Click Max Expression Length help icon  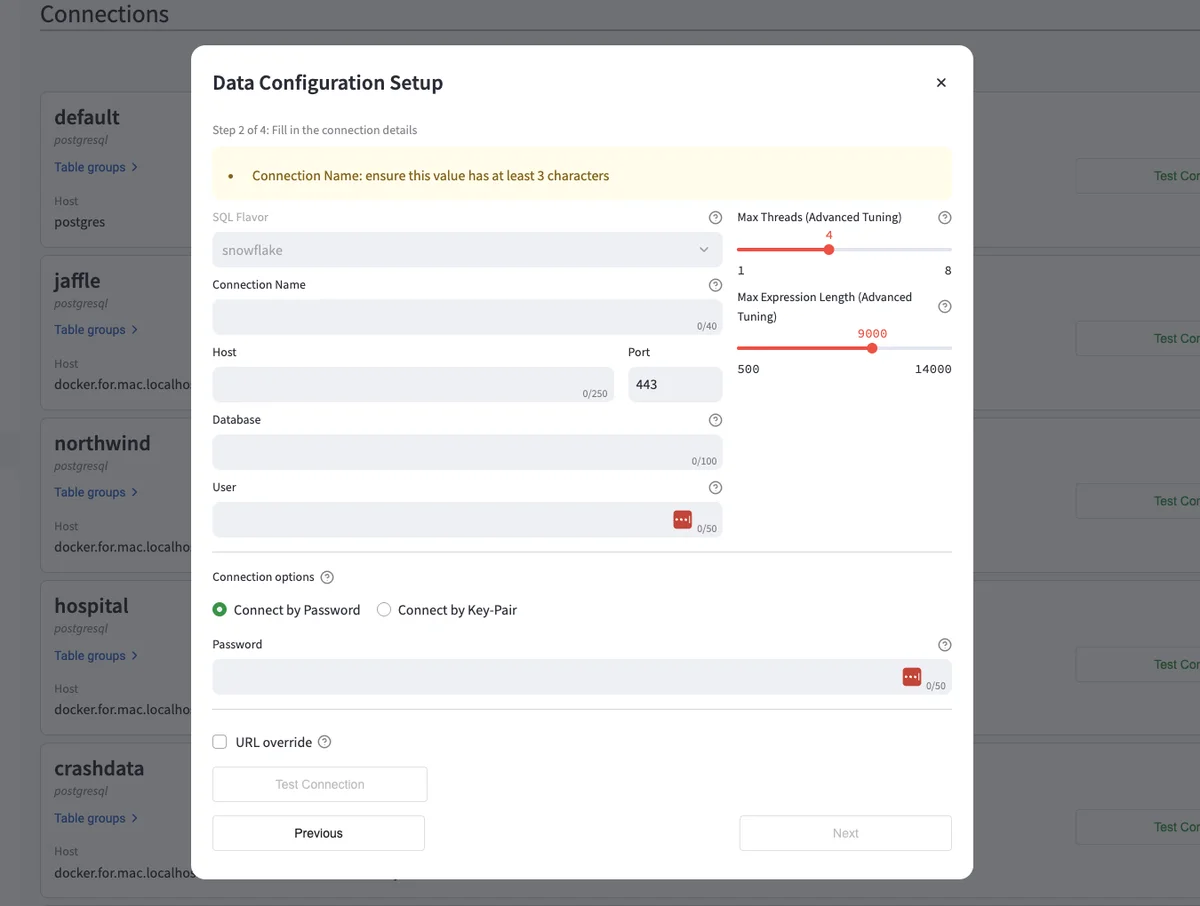945,307
